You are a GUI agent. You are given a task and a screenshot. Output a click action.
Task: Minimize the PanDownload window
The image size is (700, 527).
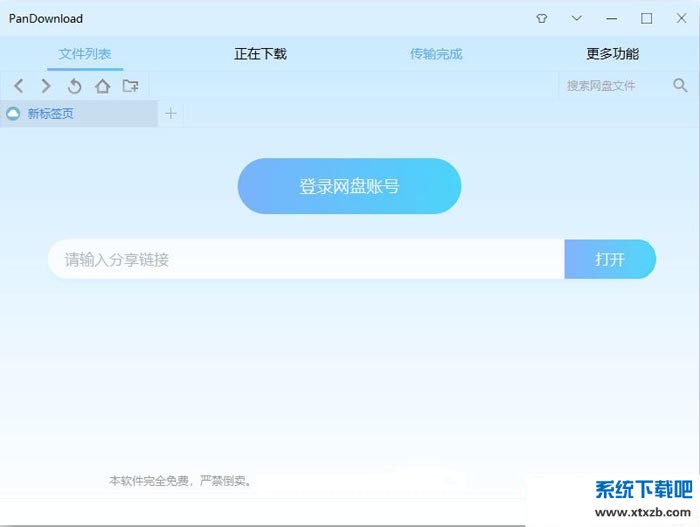coord(612,18)
